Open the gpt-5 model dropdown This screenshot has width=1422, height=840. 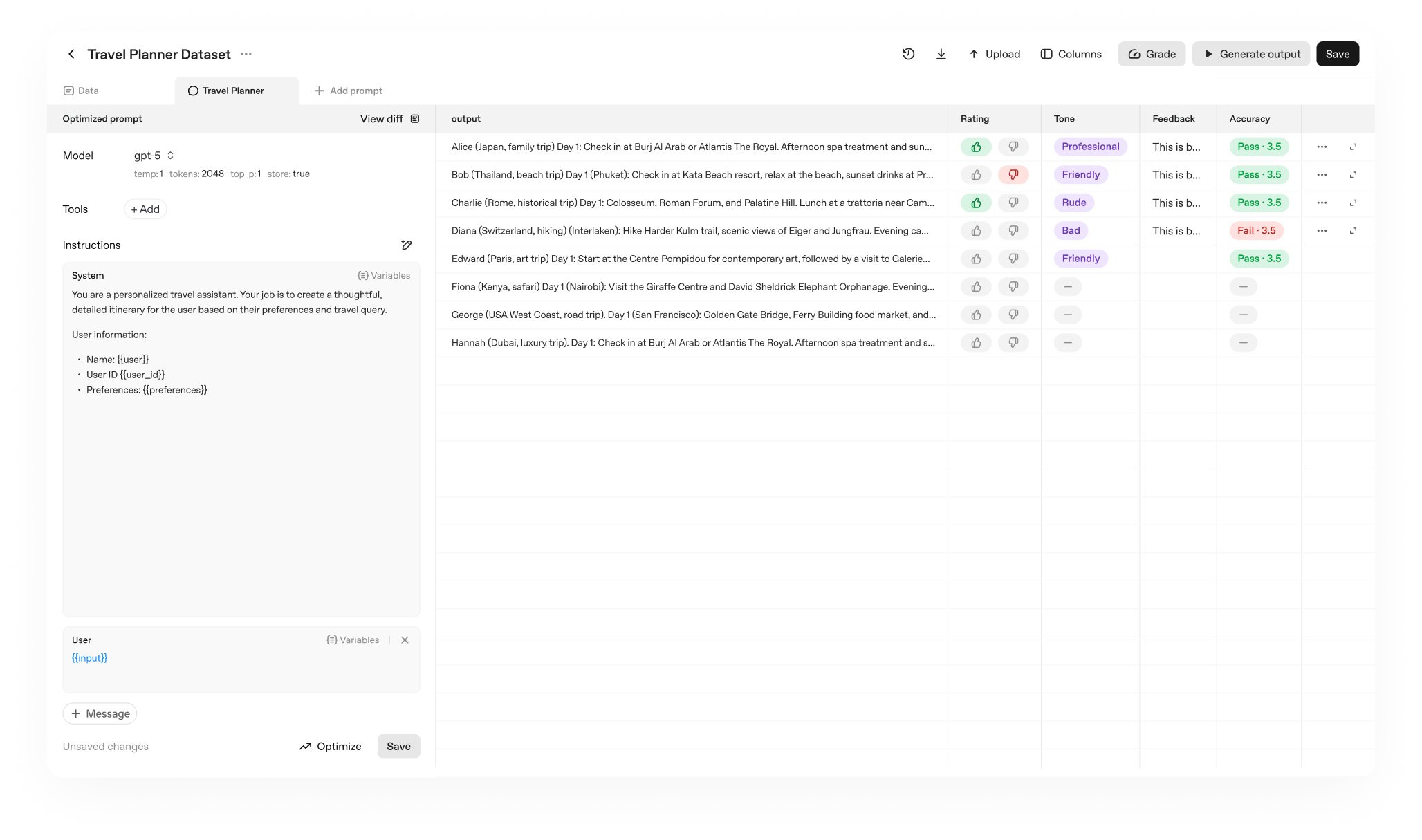click(x=154, y=156)
